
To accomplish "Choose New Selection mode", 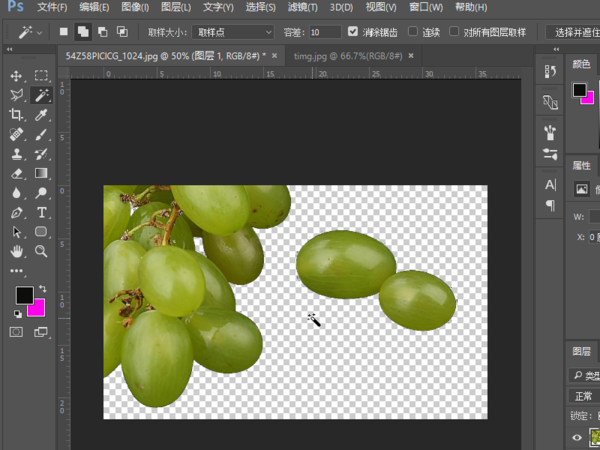I will 64,32.
